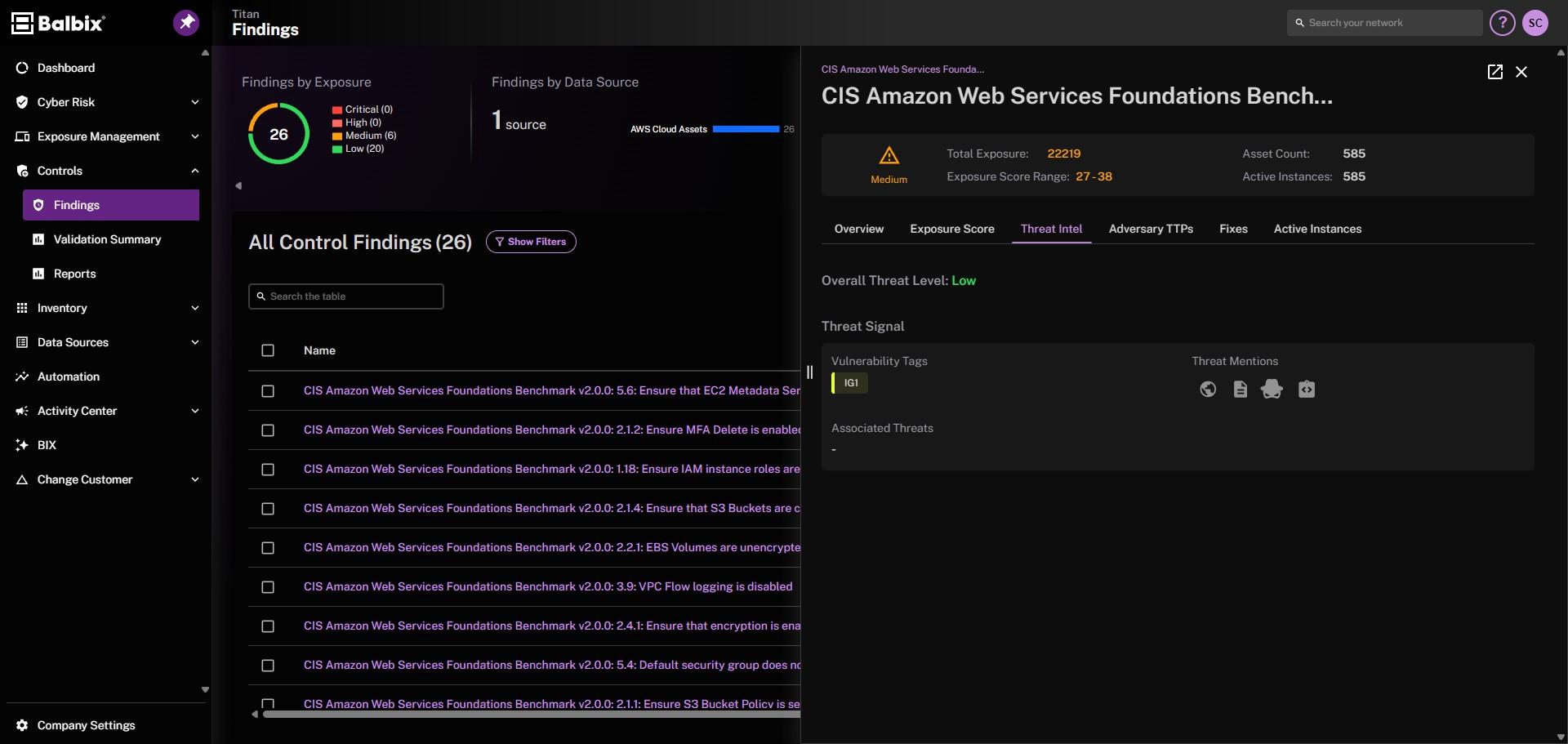Open the help question mark icon
This screenshot has height=744, width=1568.
[x=1502, y=23]
